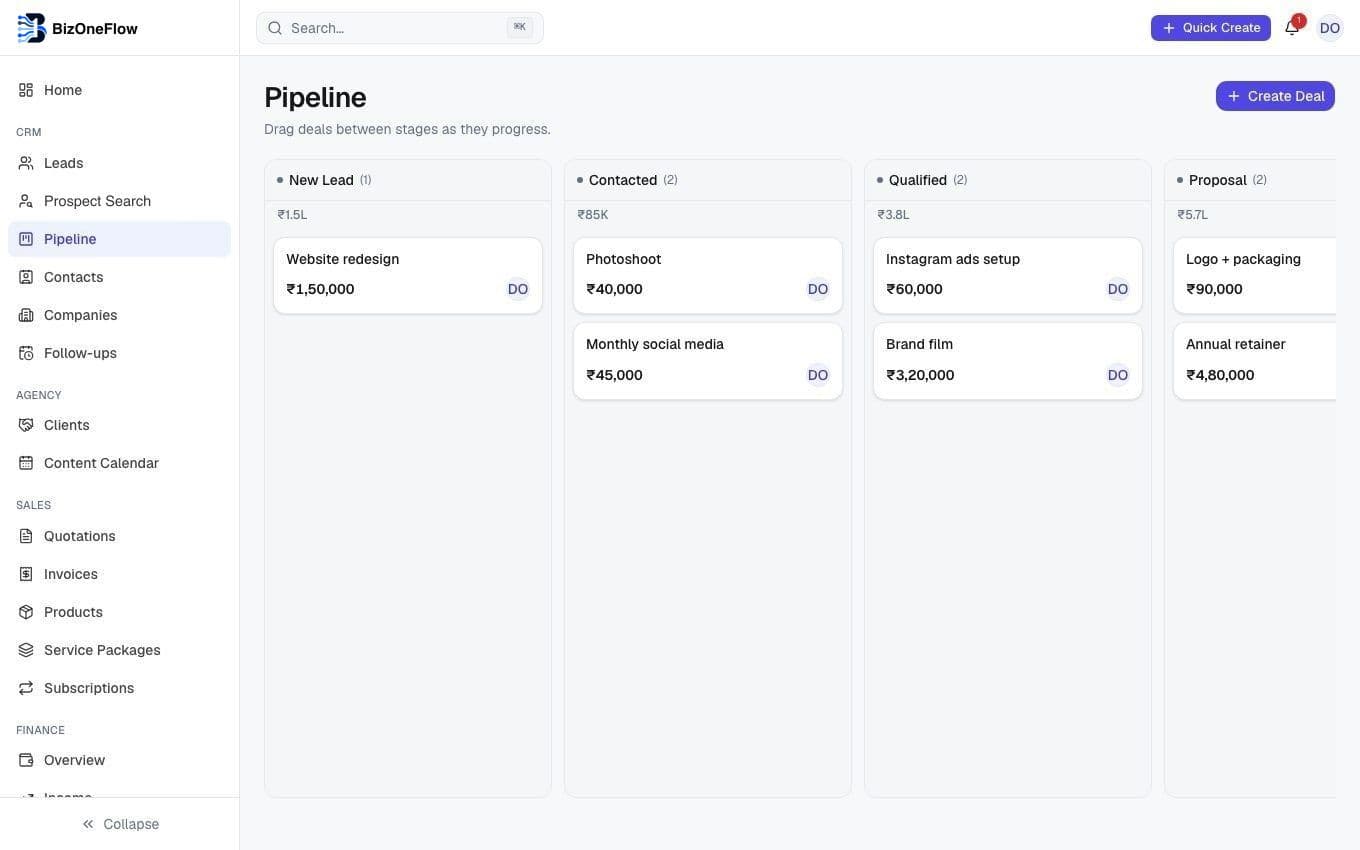
Task: Click the Invoices receipt icon
Action: [x=26, y=574]
